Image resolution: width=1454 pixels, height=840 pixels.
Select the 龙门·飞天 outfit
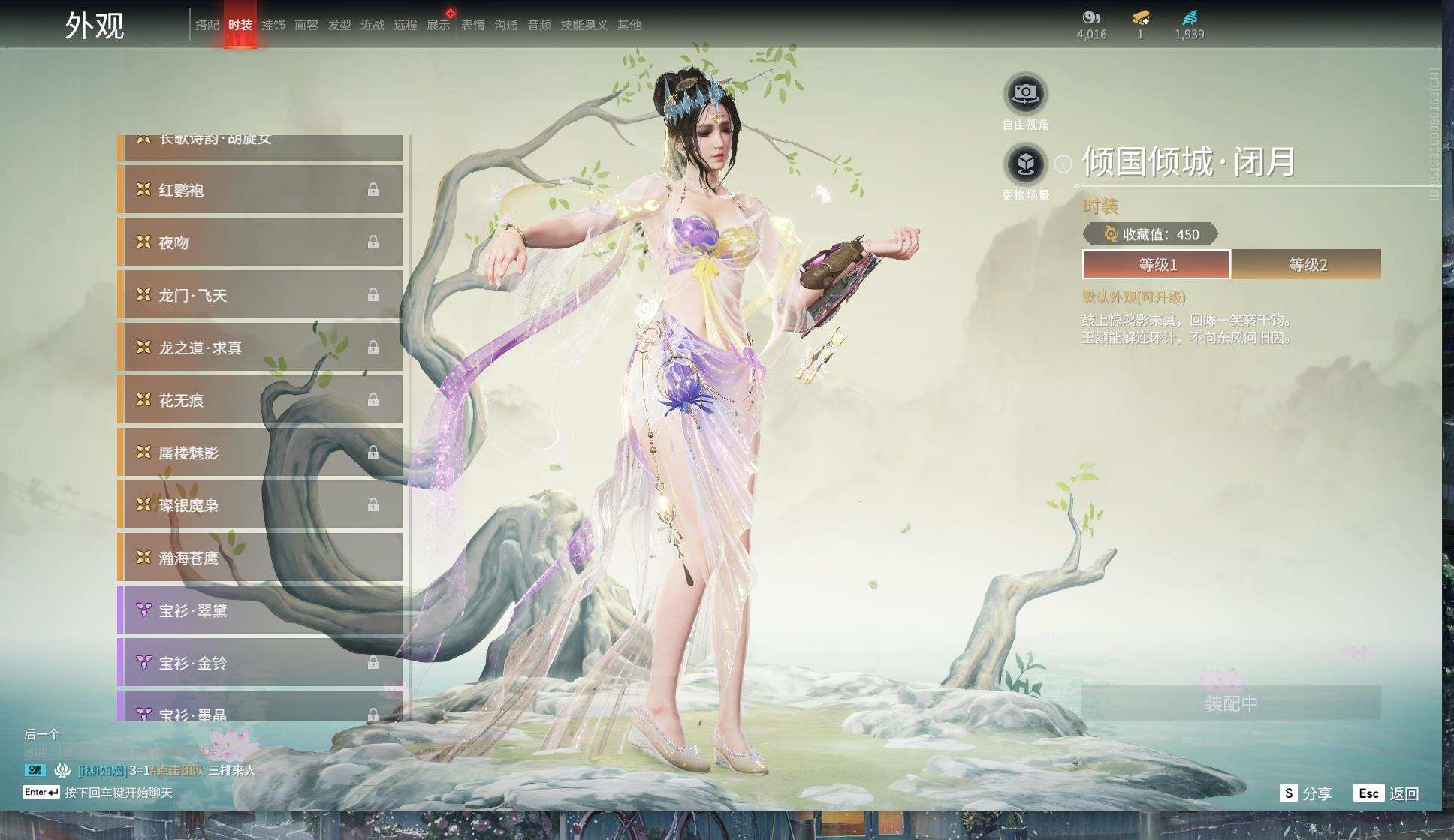point(260,295)
